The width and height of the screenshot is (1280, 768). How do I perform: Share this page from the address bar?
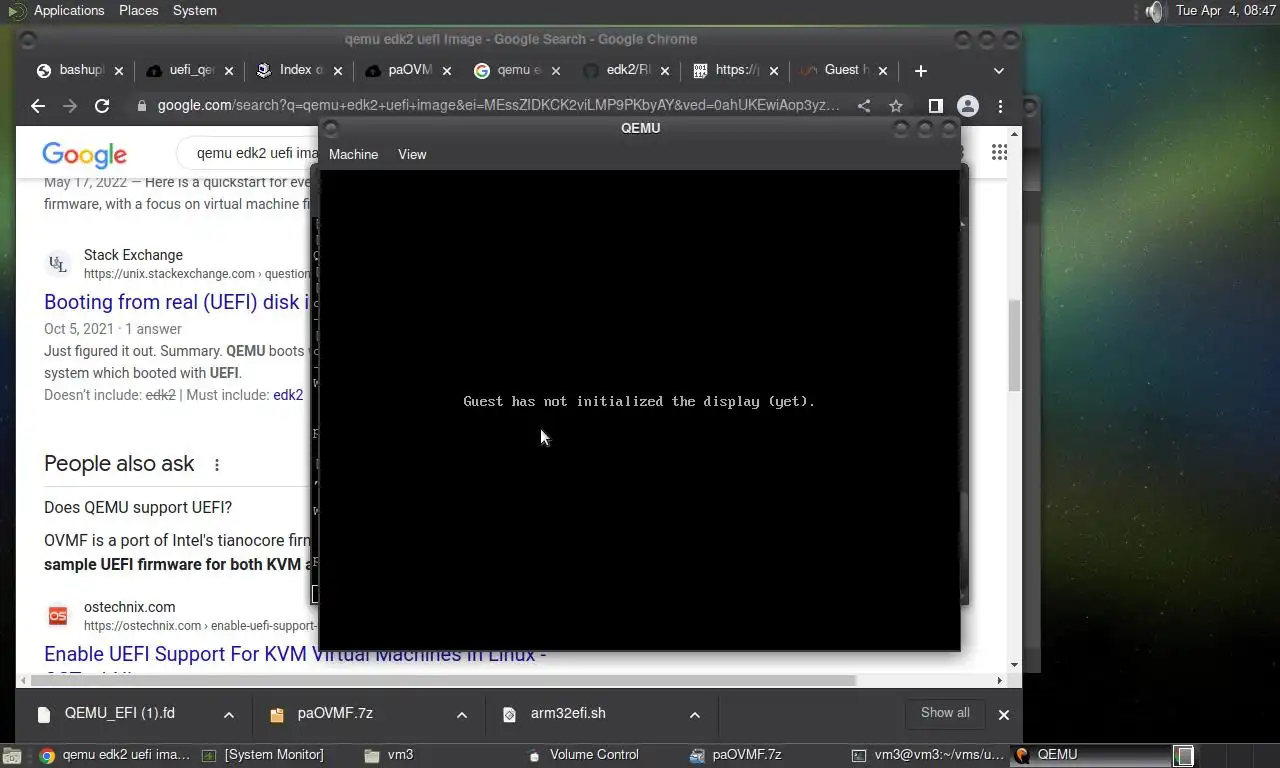[x=864, y=106]
